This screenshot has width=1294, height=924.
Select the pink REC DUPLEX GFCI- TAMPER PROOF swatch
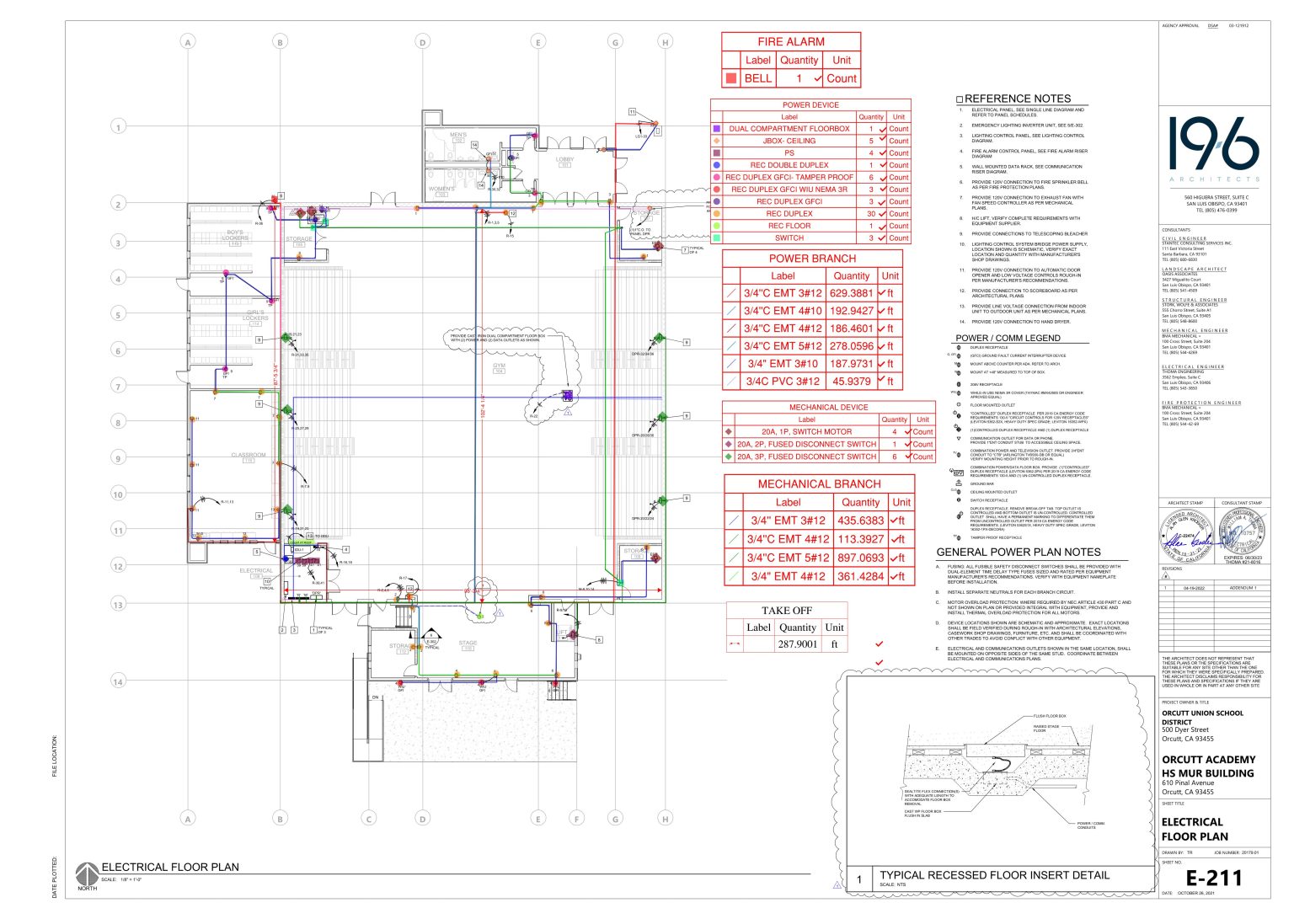718,178
